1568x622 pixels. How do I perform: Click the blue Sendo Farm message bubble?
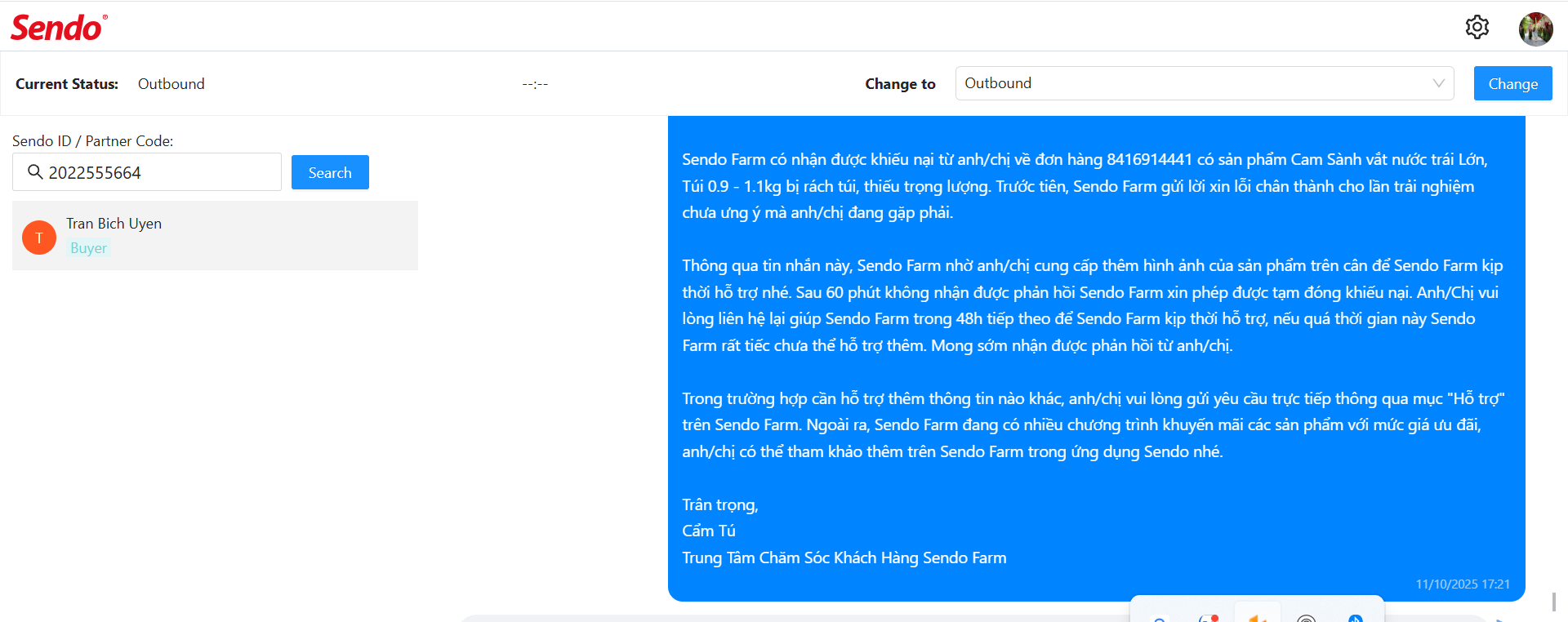(1096, 358)
